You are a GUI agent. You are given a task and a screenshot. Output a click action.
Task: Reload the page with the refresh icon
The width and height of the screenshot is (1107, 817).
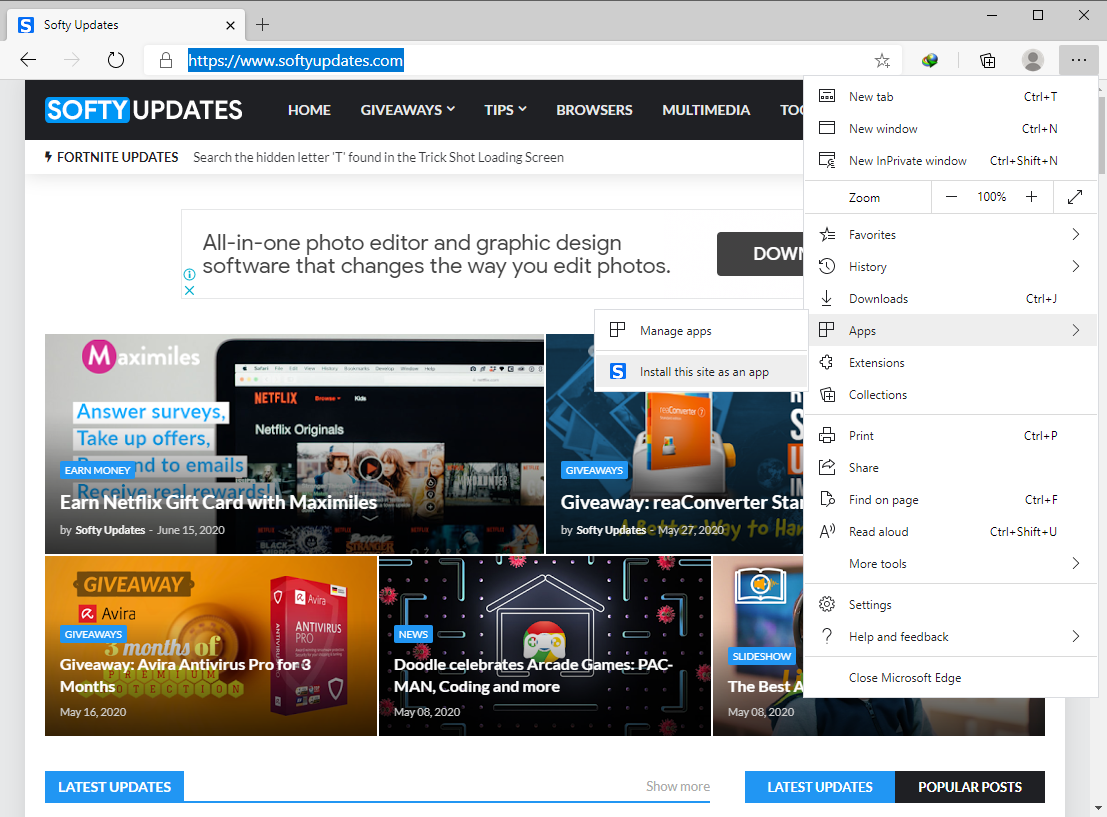pos(116,60)
